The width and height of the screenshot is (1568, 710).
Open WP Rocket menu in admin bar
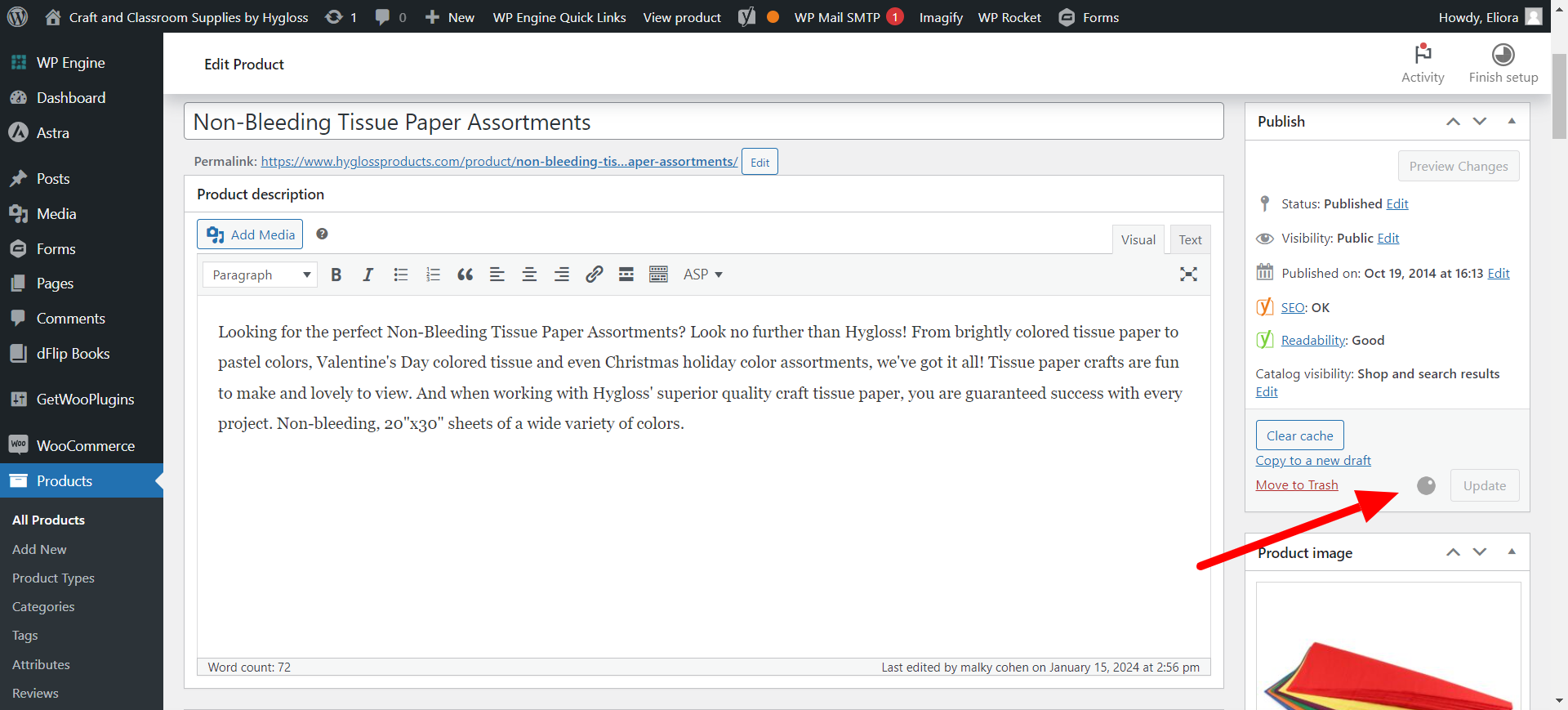coord(1009,17)
